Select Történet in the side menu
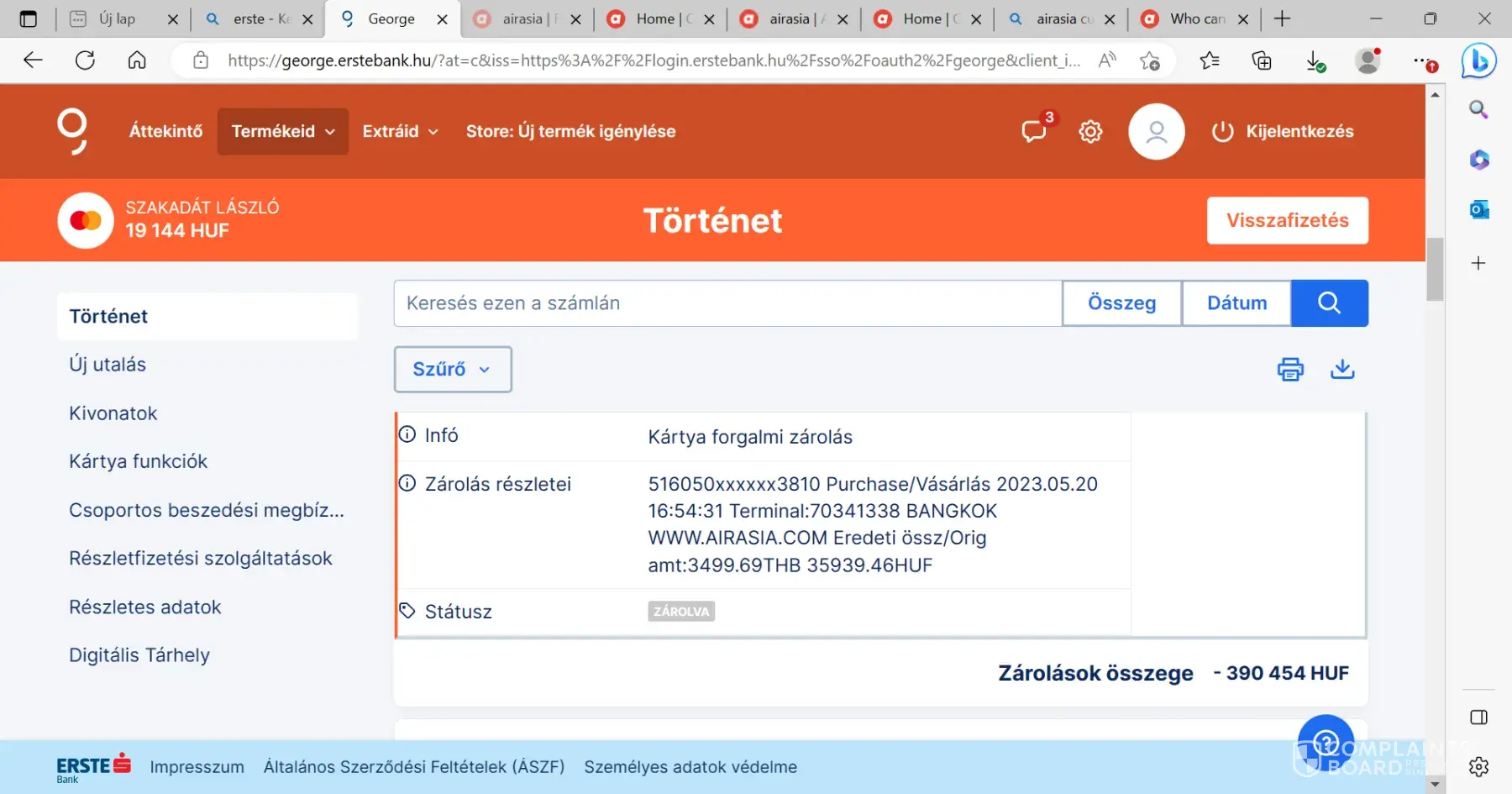Image resolution: width=1512 pixels, height=794 pixels. pyautogui.click(x=207, y=316)
